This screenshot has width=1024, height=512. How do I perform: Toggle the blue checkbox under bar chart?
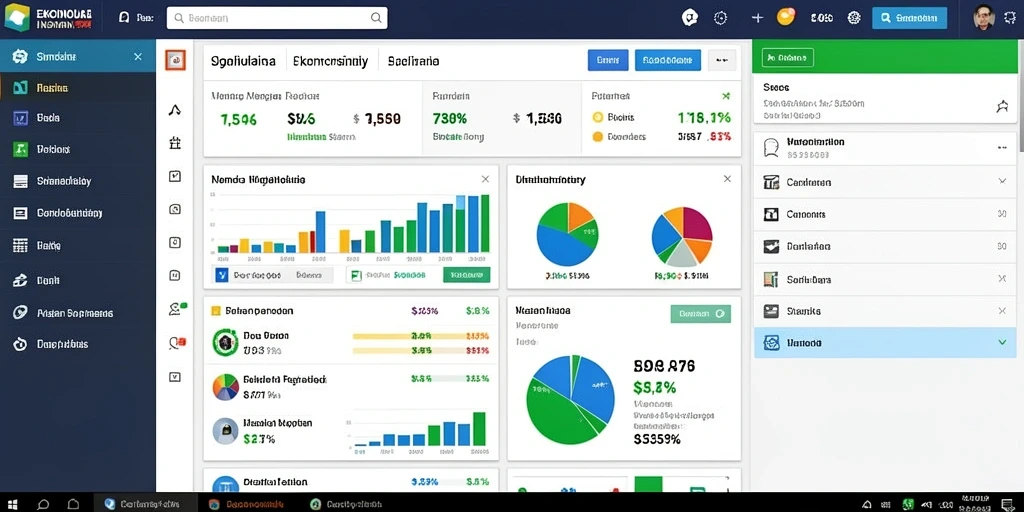click(x=221, y=276)
